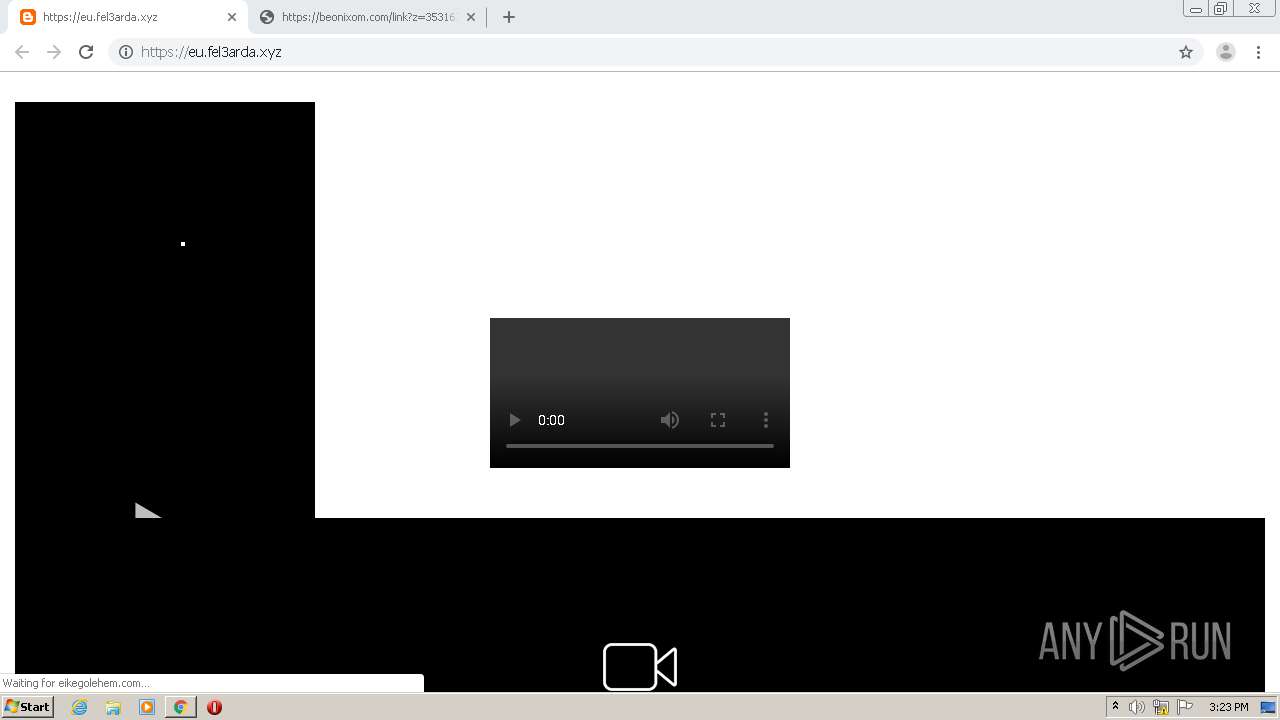The image size is (1280, 720).
Task: Click the address bar URL
Action: click(211, 52)
